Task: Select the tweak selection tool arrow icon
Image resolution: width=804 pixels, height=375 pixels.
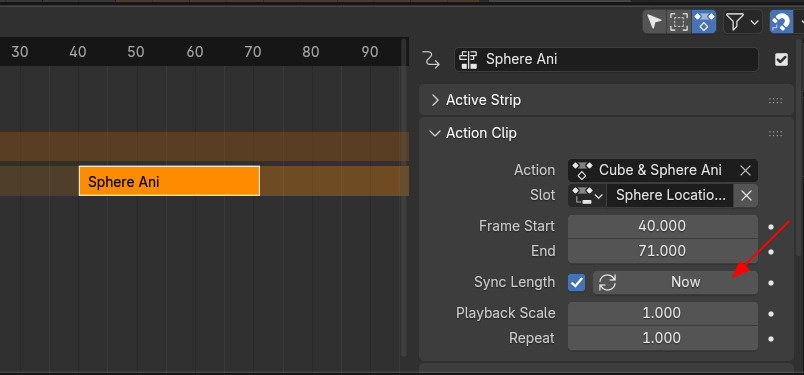Action: [654, 22]
